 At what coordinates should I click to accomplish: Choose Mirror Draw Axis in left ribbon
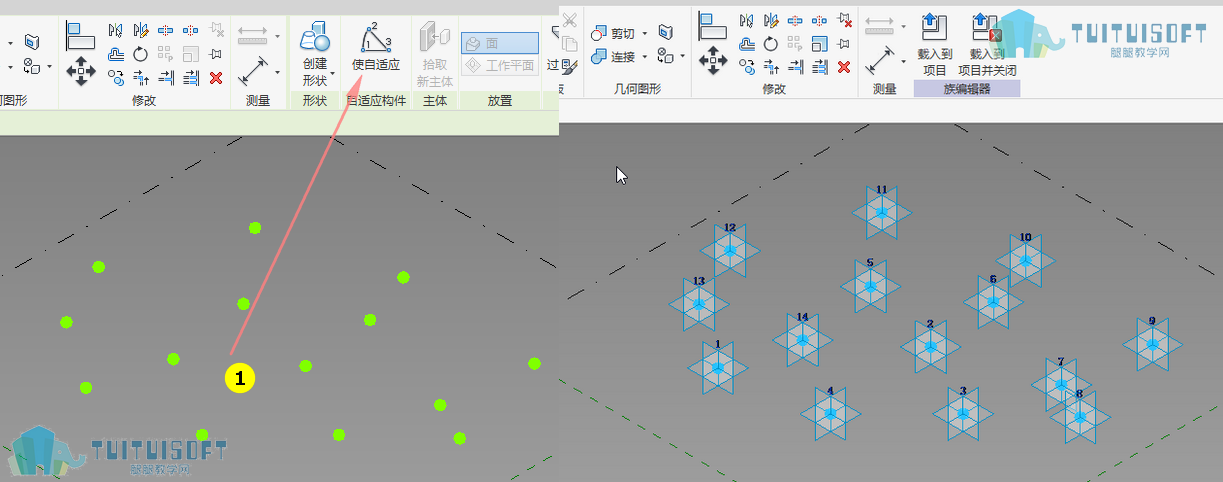[x=141, y=30]
